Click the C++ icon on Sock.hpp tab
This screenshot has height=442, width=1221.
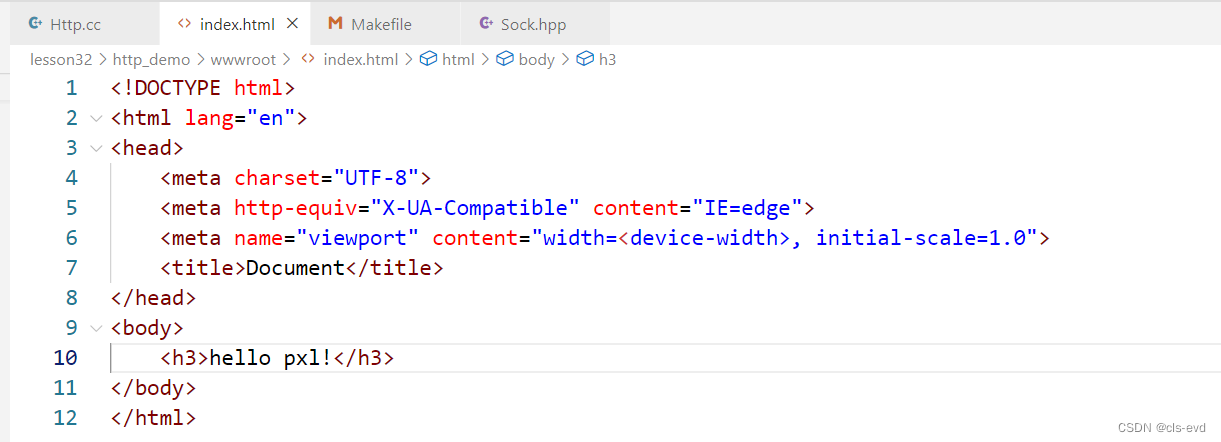pos(486,23)
